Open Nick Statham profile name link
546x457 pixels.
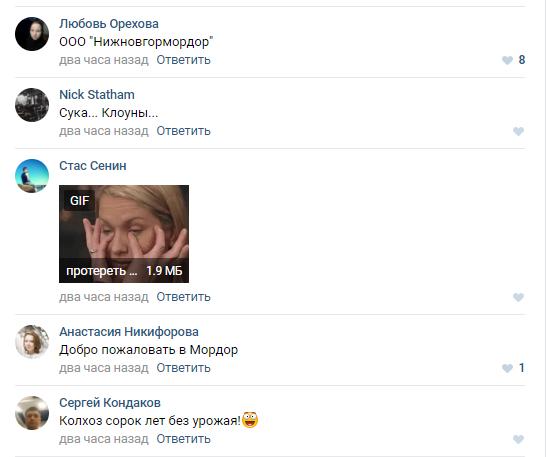pyautogui.click(x=97, y=95)
